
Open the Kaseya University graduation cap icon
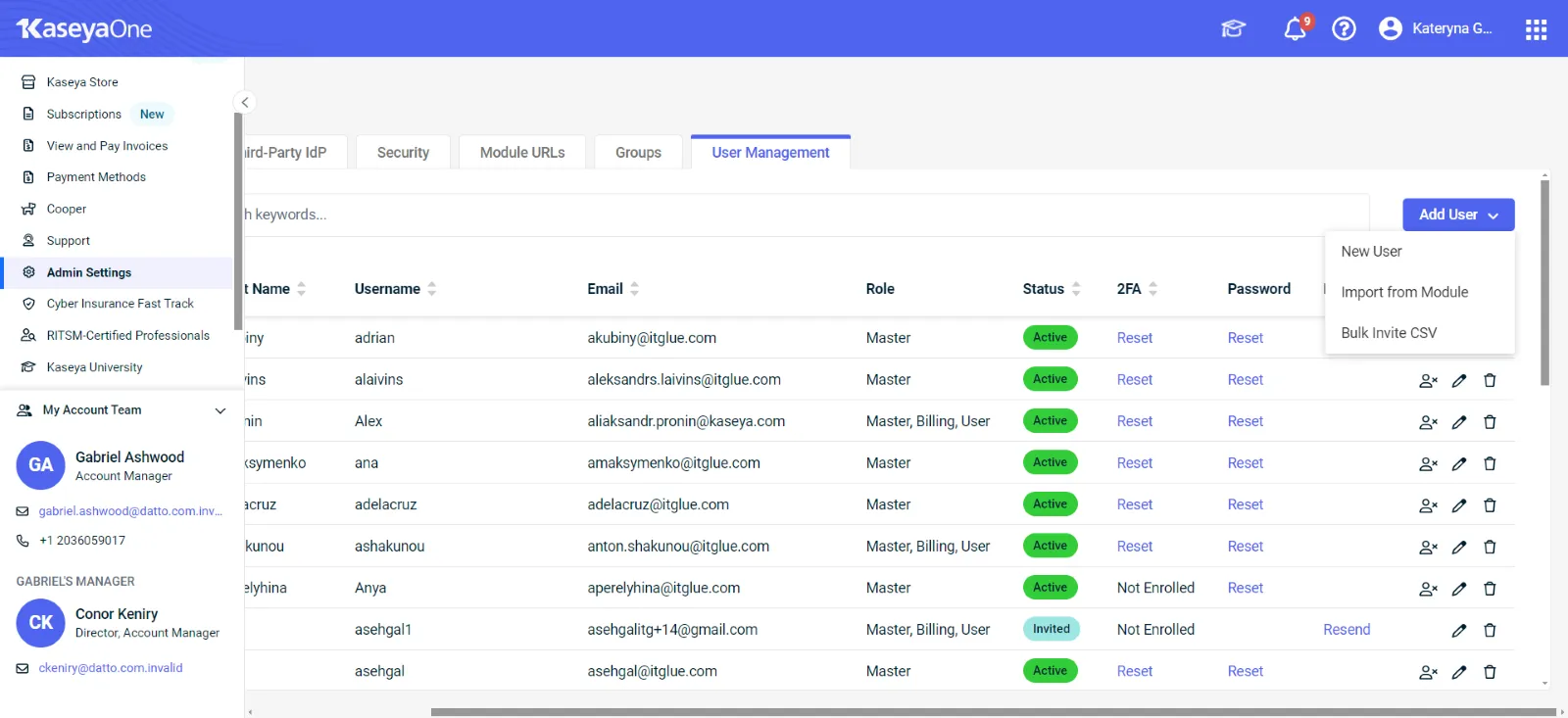(x=1233, y=28)
